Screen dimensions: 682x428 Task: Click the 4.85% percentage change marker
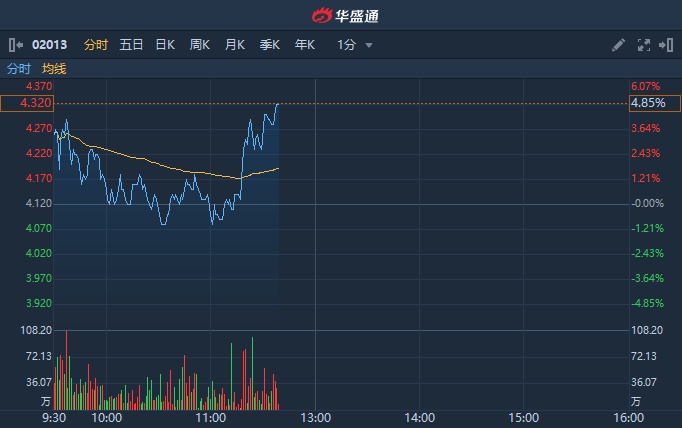(x=654, y=103)
